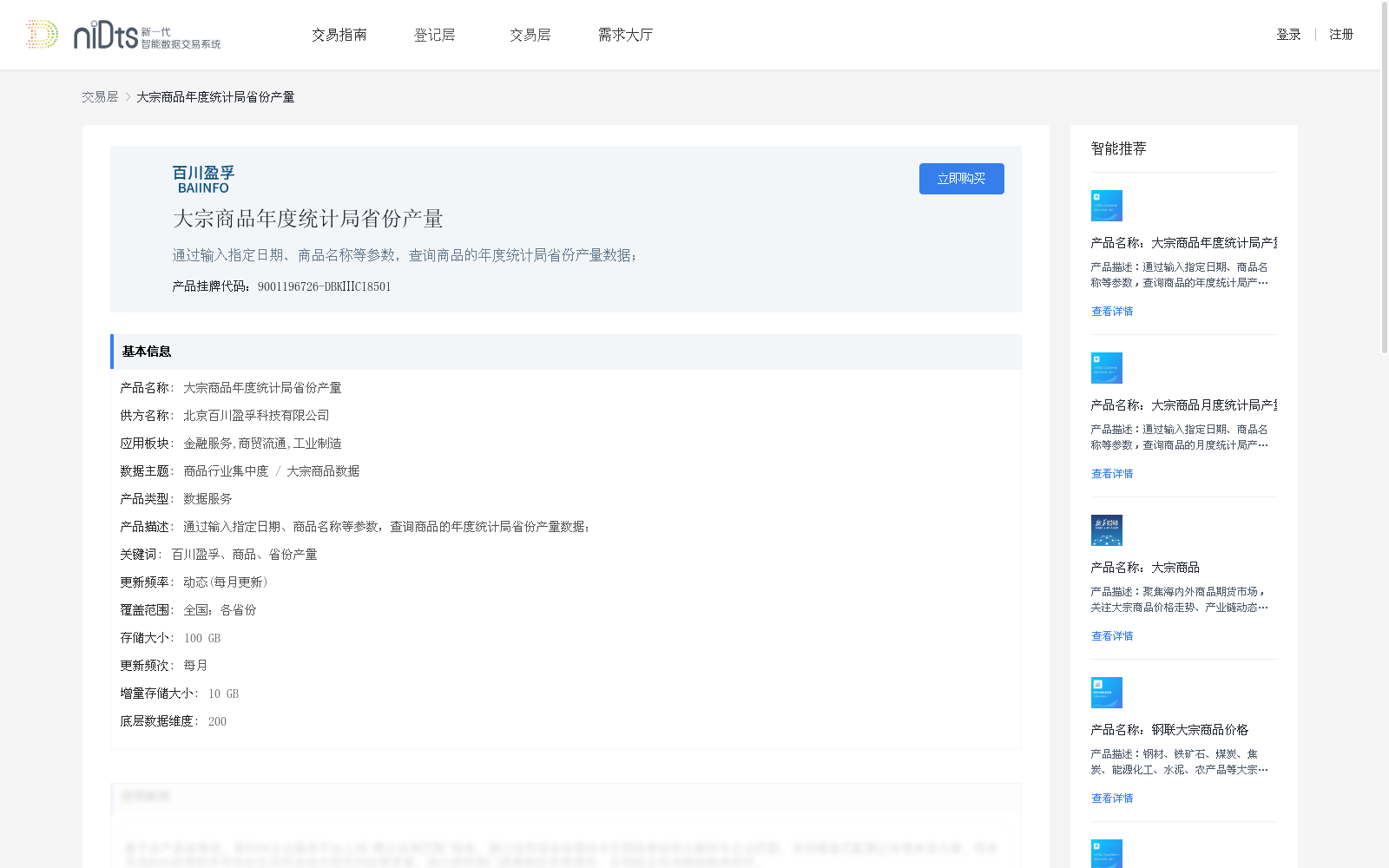Click the 基本信息 section header
Image resolution: width=1389 pixels, height=868 pixels.
pos(566,352)
